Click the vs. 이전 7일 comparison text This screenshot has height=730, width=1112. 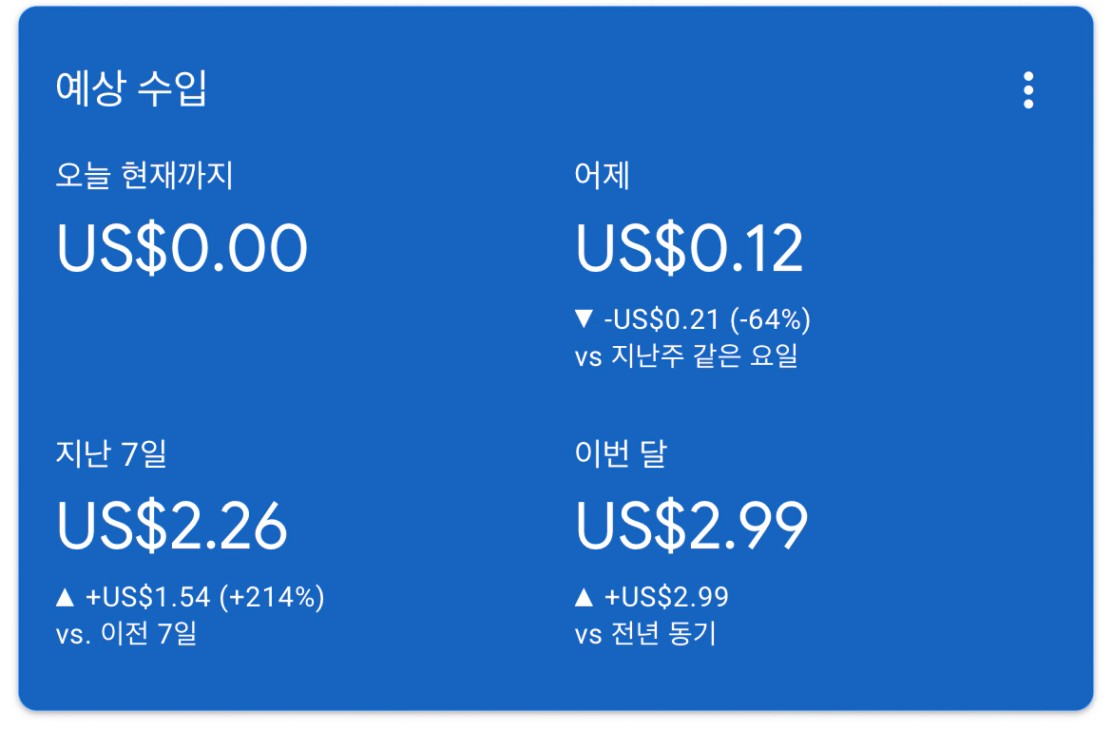click(x=126, y=634)
